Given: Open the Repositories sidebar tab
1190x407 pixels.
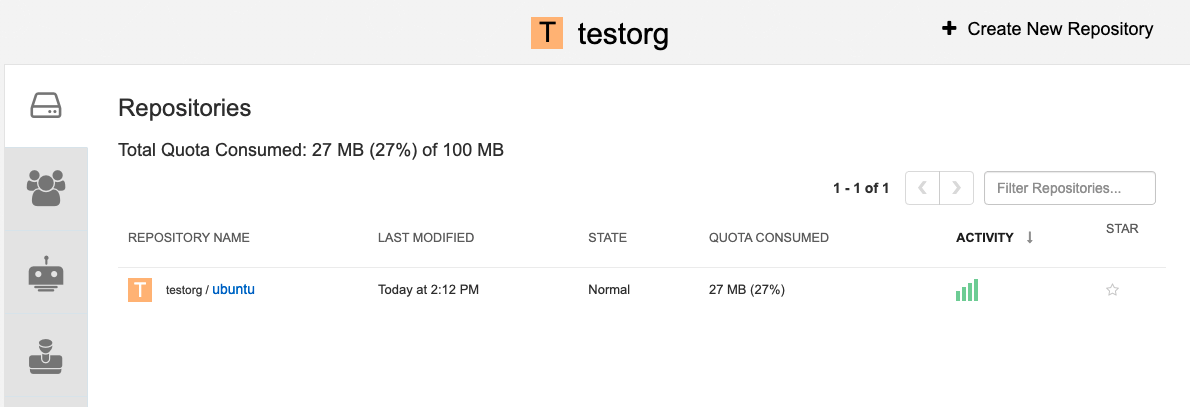Looking at the screenshot, I should pos(46,105).
